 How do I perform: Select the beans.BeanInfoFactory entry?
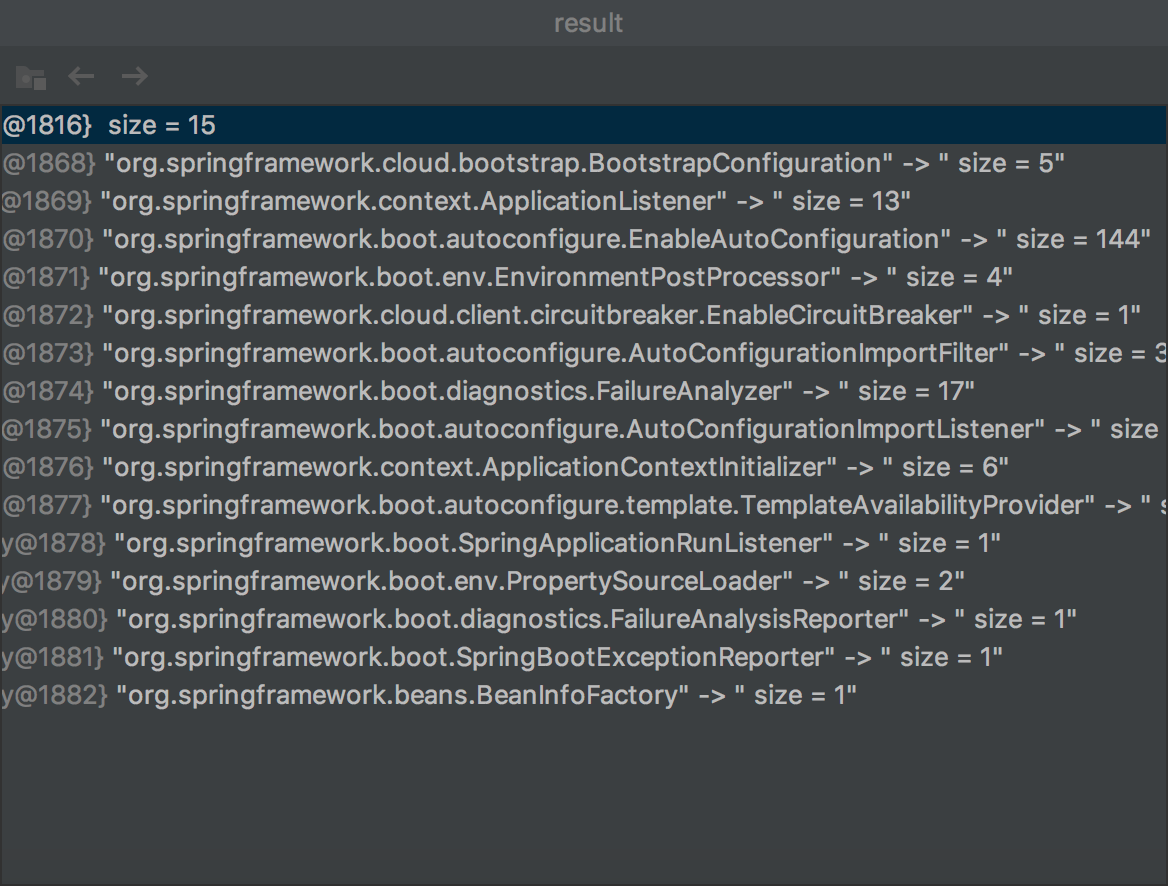click(x=400, y=695)
